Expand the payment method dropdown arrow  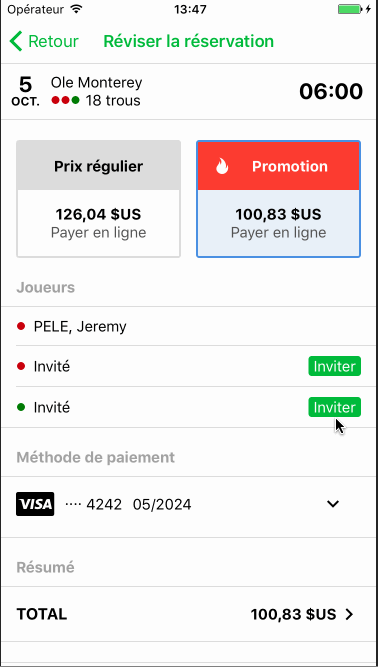coord(333,504)
